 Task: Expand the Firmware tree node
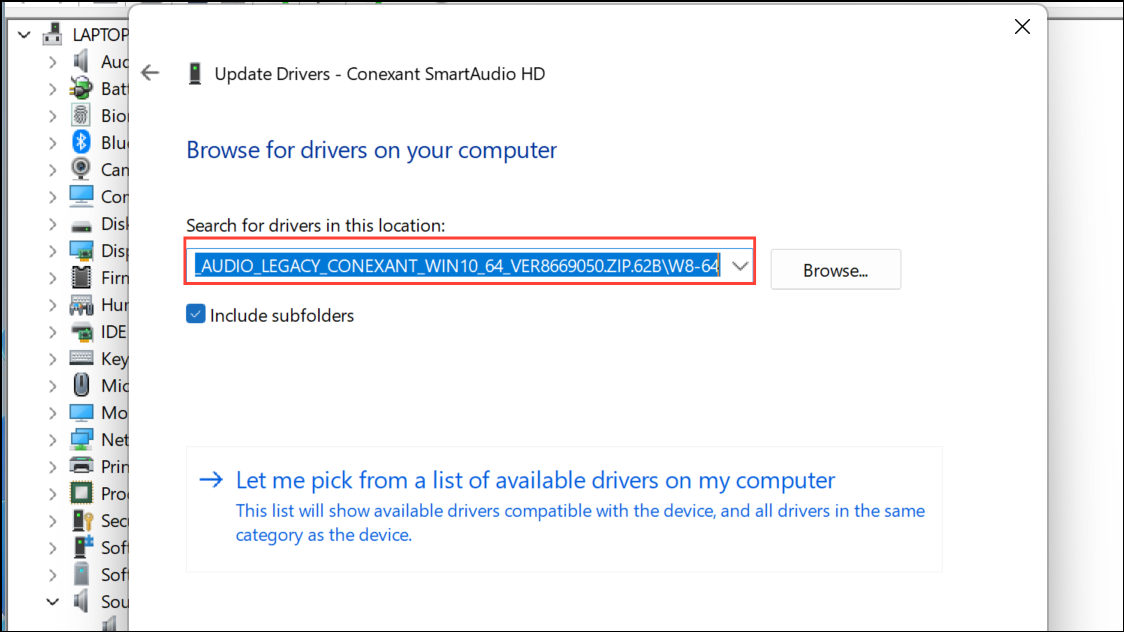52,278
